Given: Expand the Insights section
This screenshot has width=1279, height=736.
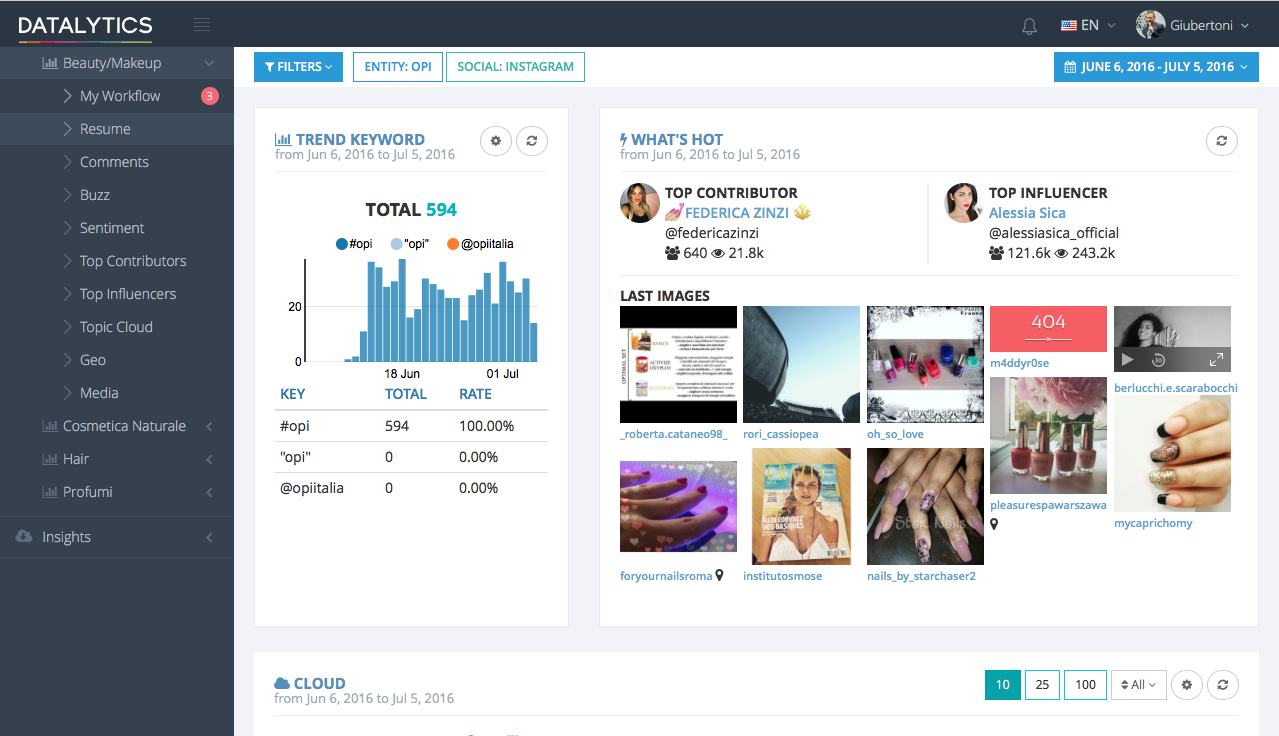Looking at the screenshot, I should (x=209, y=537).
